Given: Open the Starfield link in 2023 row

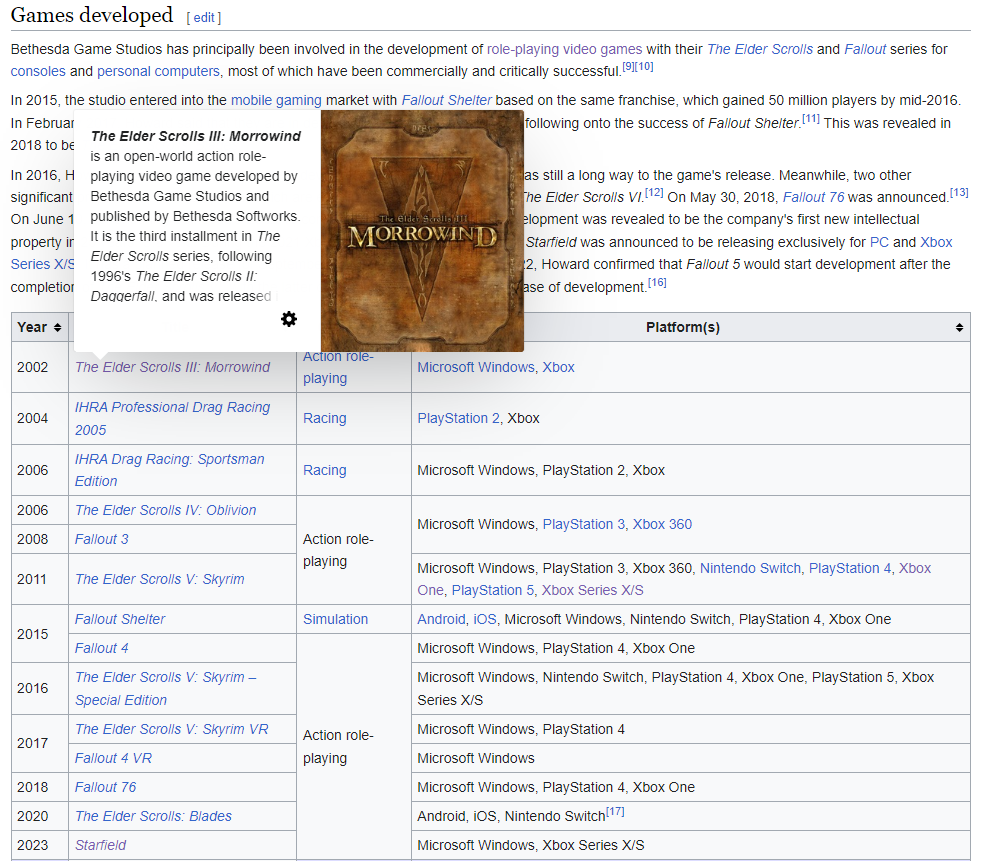Looking at the screenshot, I should point(100,845).
